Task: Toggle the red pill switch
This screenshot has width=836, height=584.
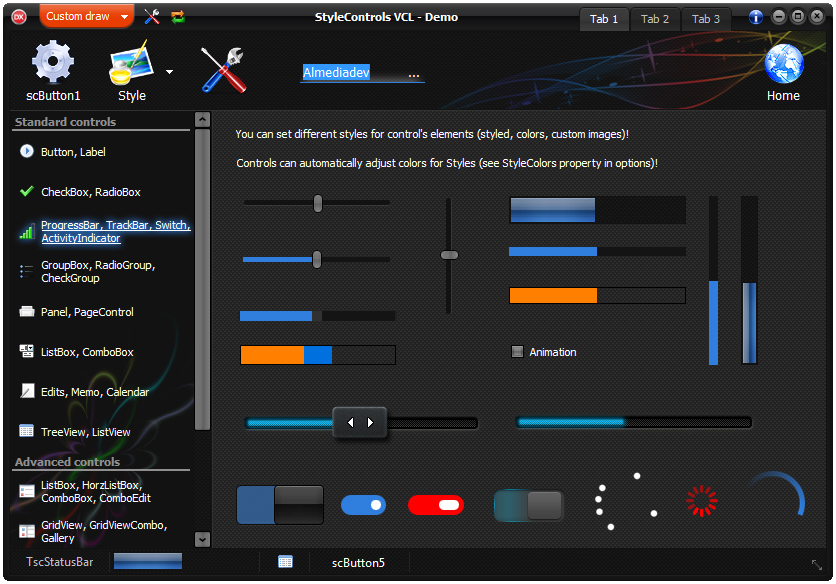Action: pos(436,505)
